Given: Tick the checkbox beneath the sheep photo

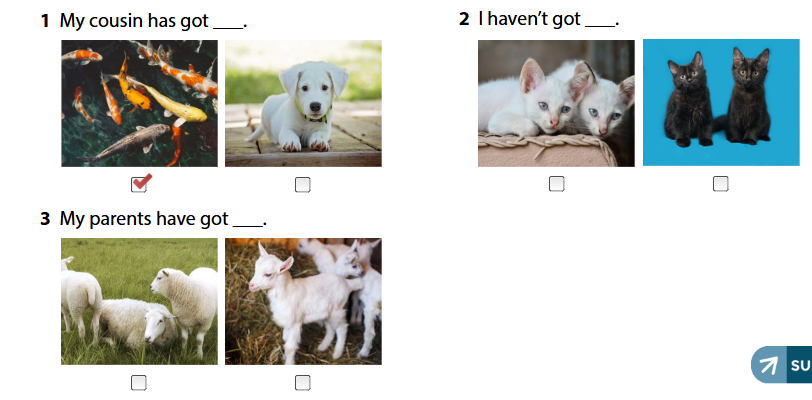Looking at the screenshot, I should [139, 383].
